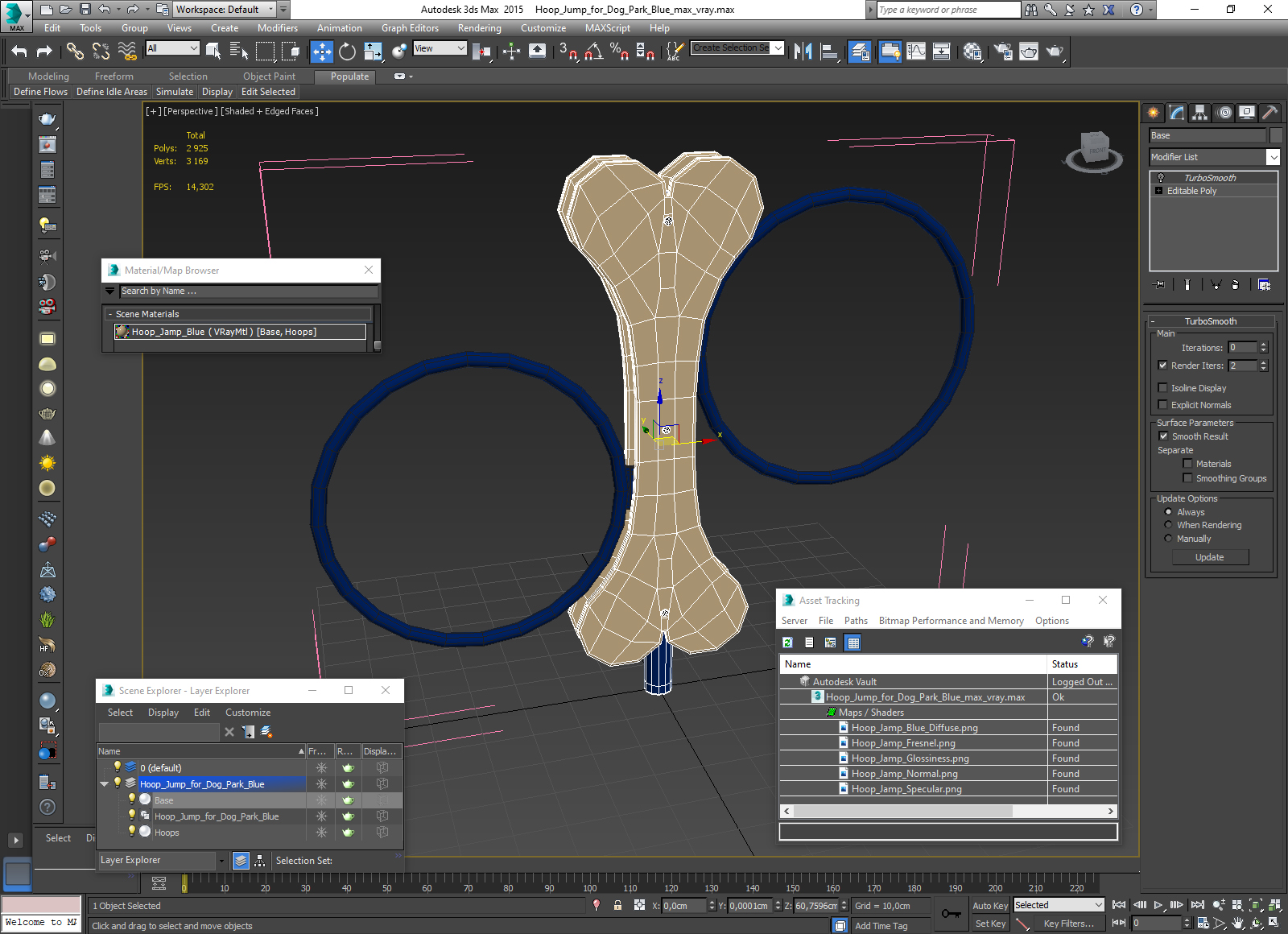The image size is (1288, 934).
Task: Check Separate by Materials checkbox
Action: click(x=1187, y=464)
